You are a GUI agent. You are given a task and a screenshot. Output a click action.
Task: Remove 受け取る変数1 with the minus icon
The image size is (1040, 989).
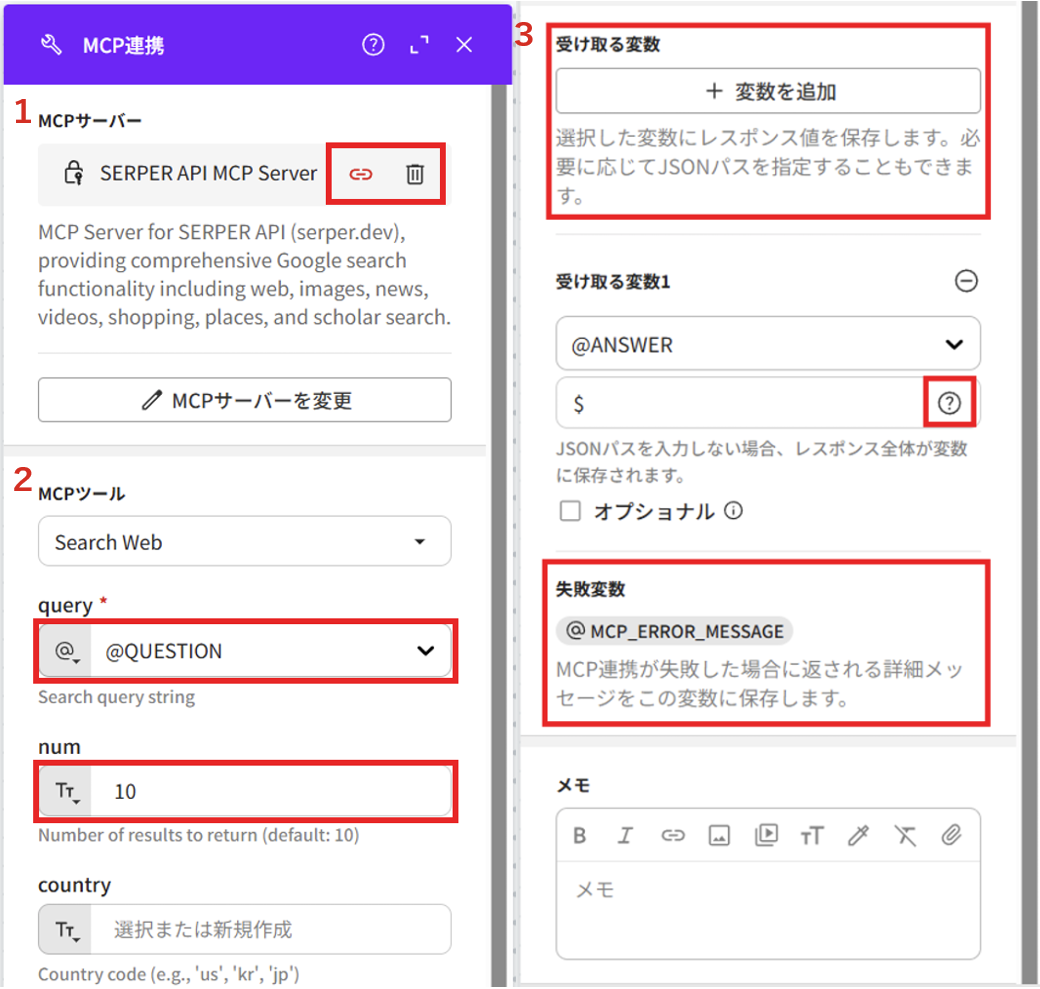point(966,282)
